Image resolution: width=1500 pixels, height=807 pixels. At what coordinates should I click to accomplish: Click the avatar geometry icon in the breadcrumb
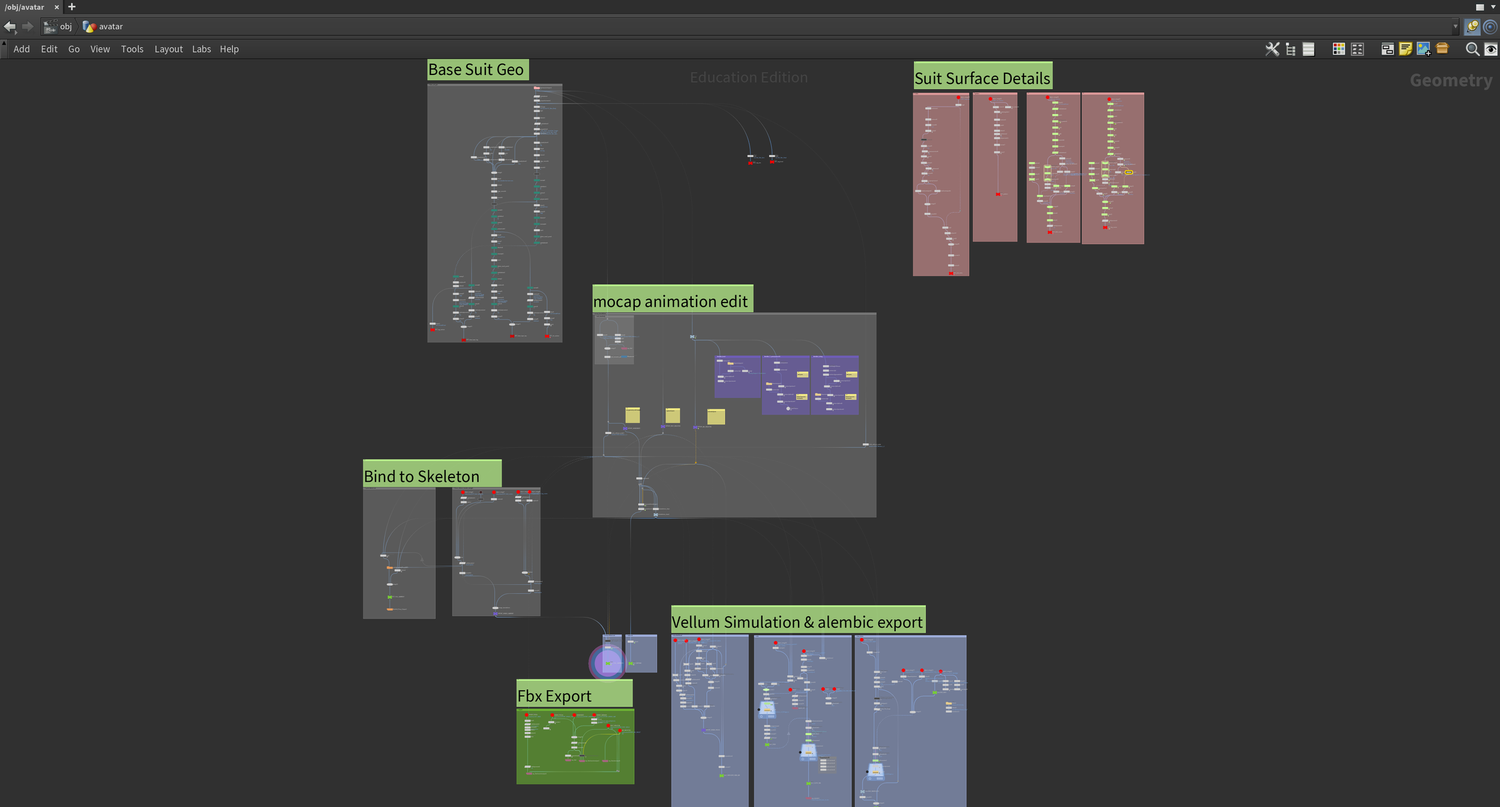pos(88,26)
